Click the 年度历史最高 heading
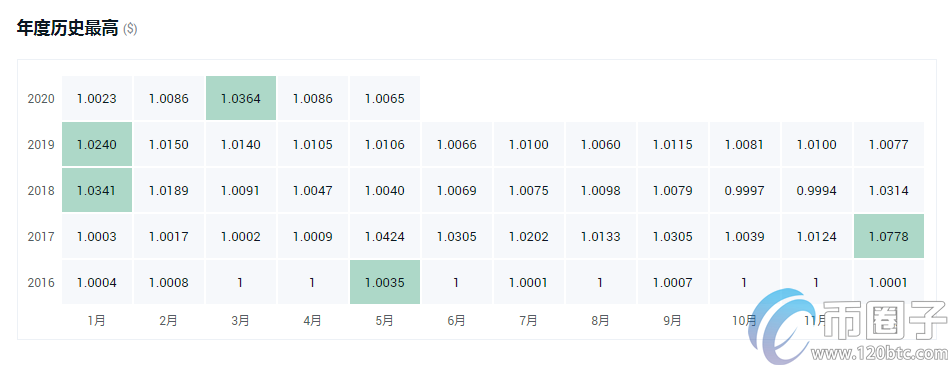This screenshot has width=948, height=365. pos(67,28)
